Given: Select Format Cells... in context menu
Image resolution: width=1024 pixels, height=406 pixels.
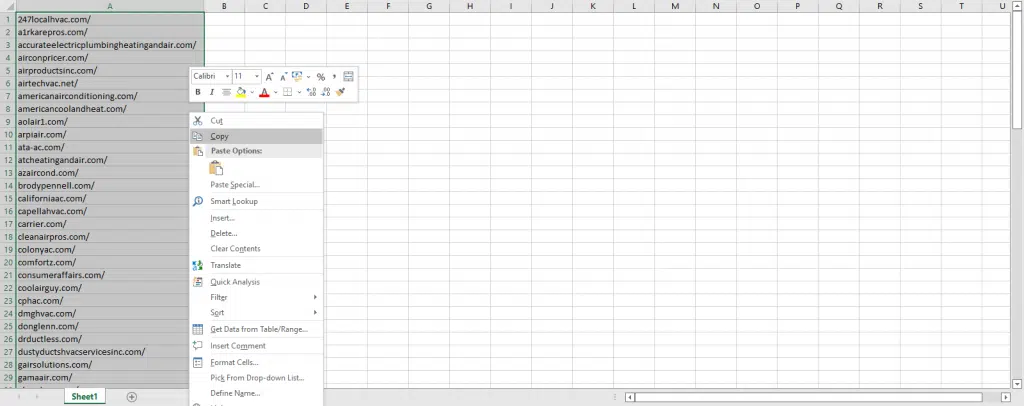Looking at the screenshot, I should [x=234, y=362].
